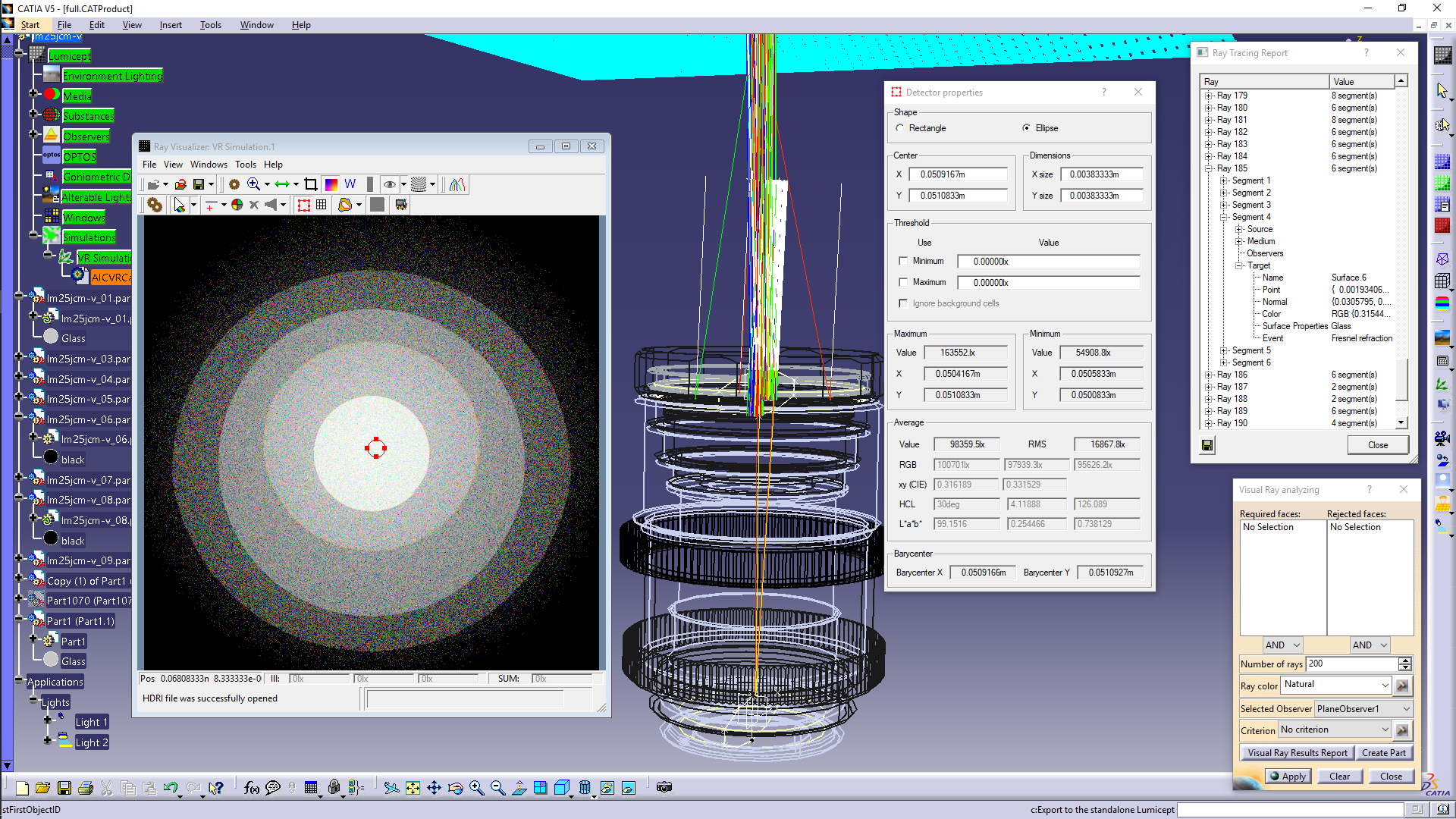
Task: Click the Formula f(x) icon
Action: pos(252,788)
